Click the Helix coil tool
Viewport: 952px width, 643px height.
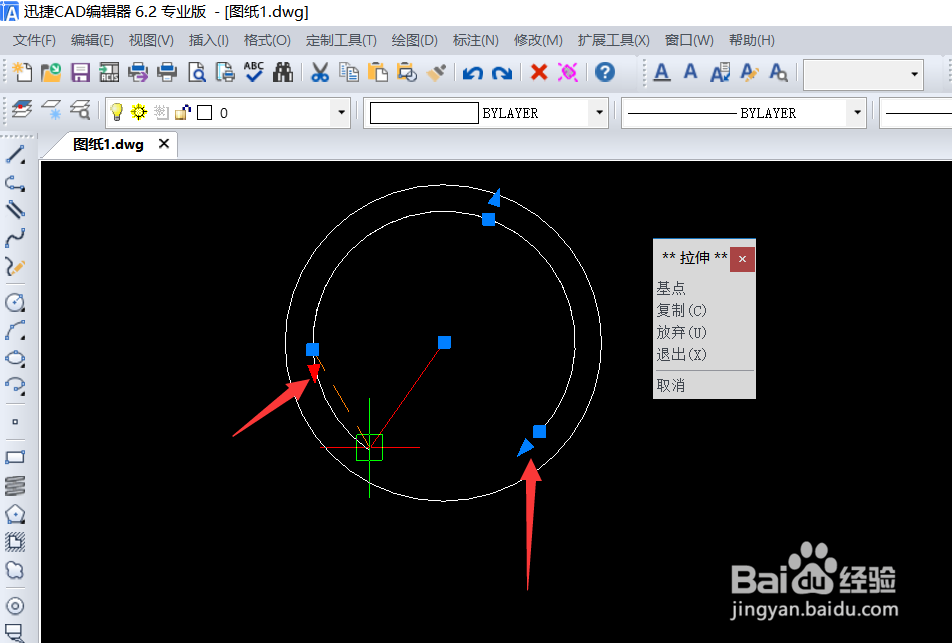pyautogui.click(x=15, y=486)
